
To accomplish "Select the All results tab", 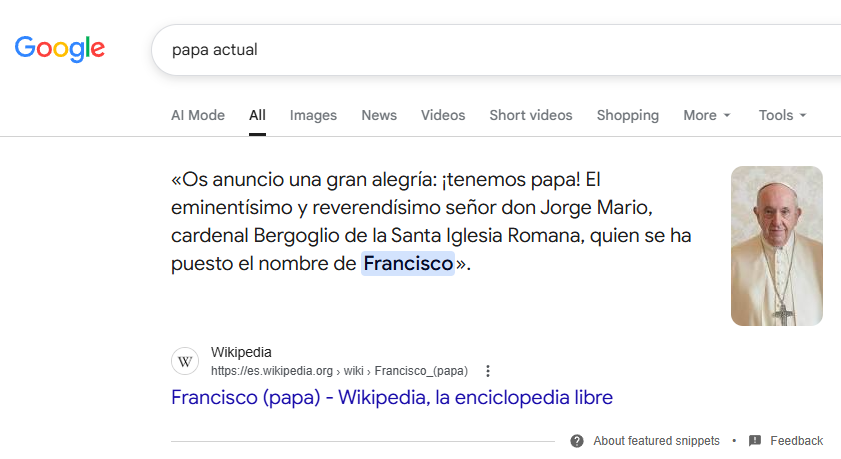I will tap(257, 115).
